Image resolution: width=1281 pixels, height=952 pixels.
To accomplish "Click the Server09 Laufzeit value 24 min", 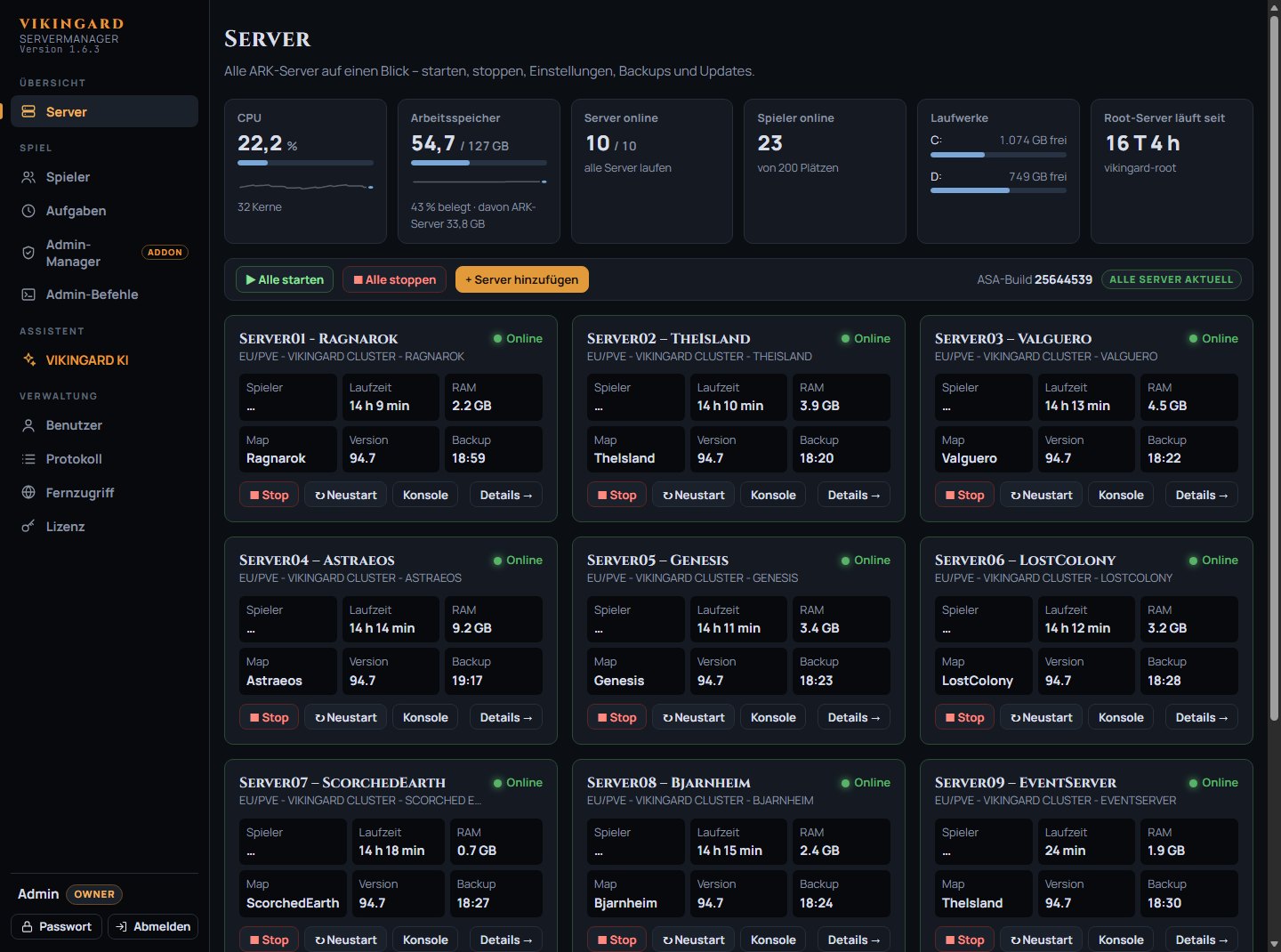I will pos(1065,851).
